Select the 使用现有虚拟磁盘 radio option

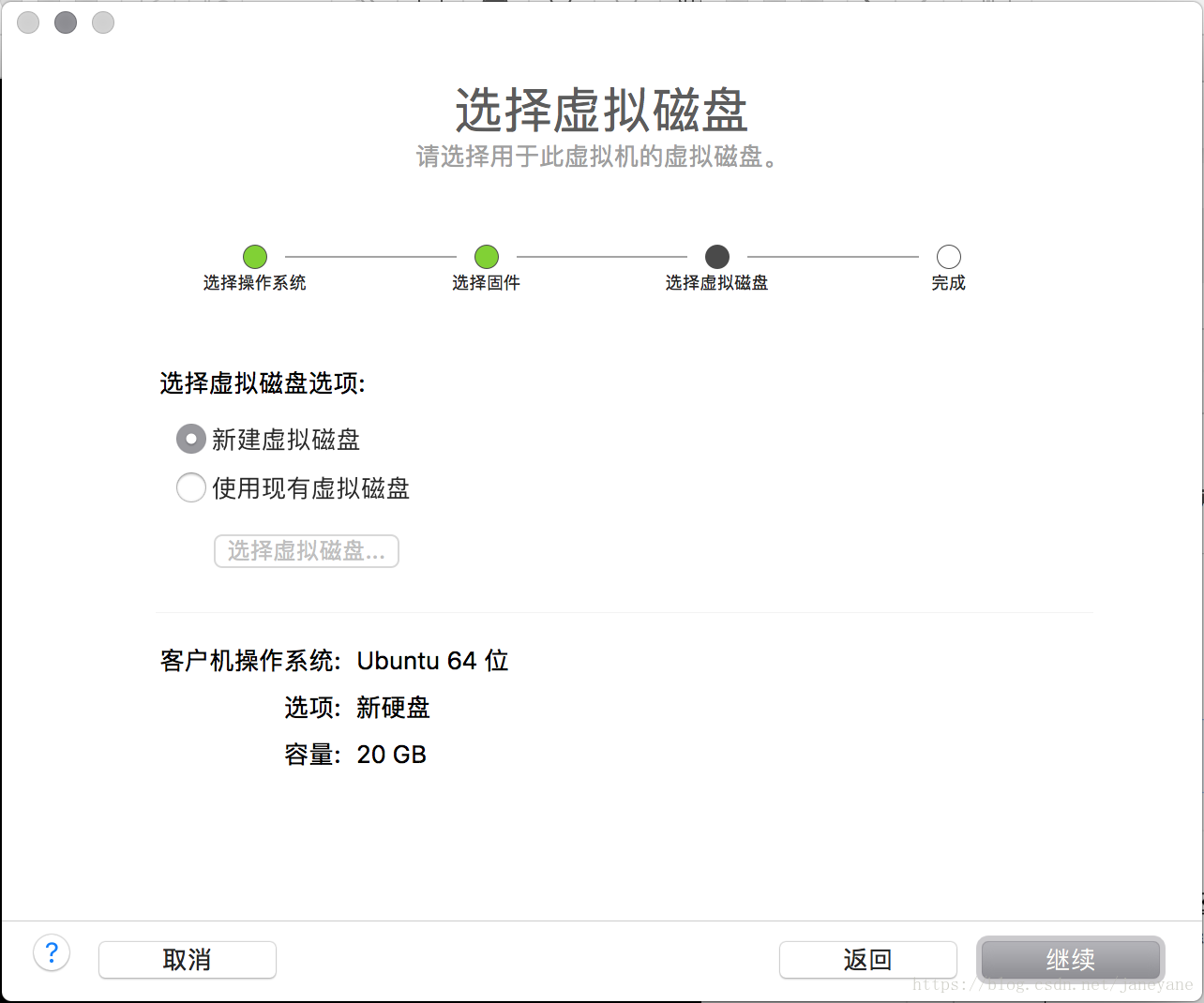[190, 487]
